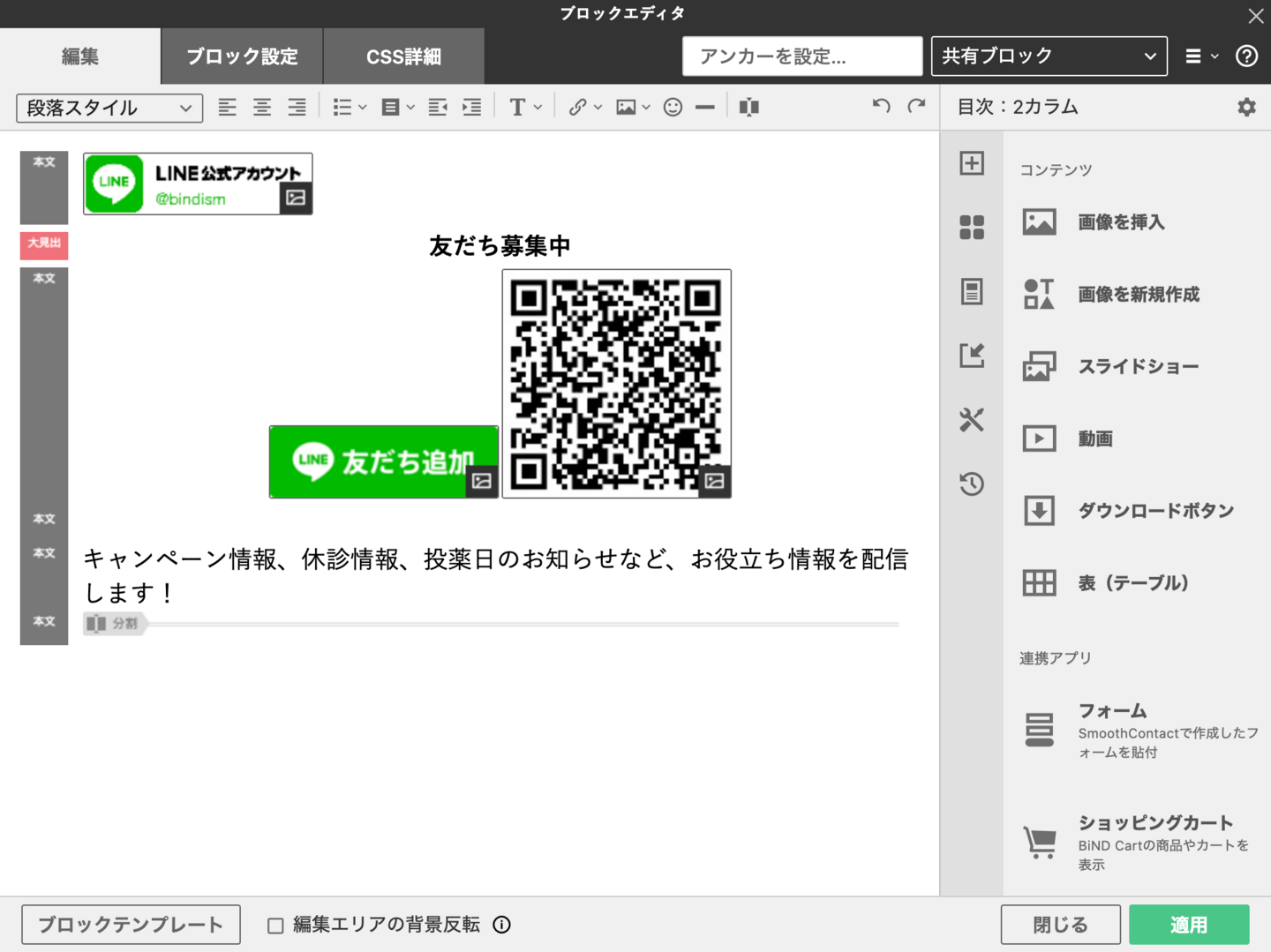Viewport: 1271px width, 952px height.
Task: Open the 共有ブロック dropdown
Action: point(1049,56)
